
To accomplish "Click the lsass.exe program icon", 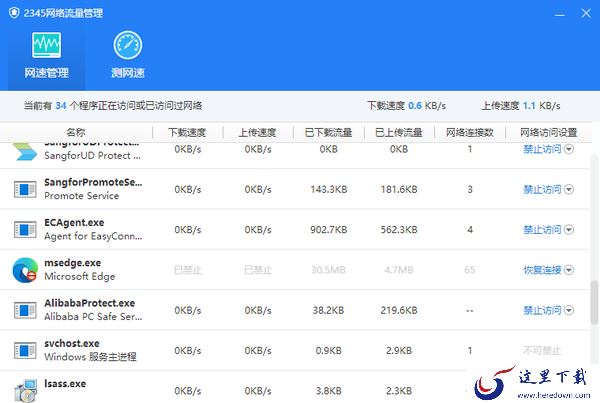I will pyautogui.click(x=25, y=390).
